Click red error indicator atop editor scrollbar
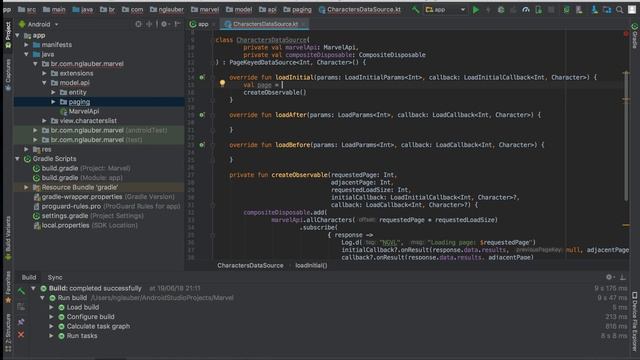This screenshot has height=360, width=640. [x=626, y=34]
